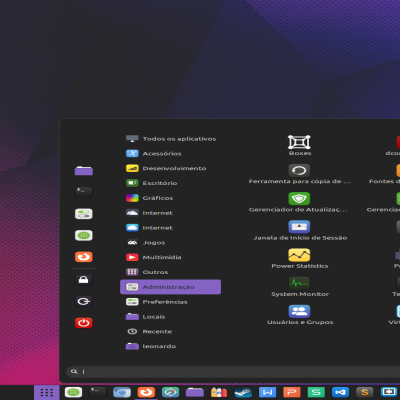Screen dimensions: 400x400
Task: Click the red power-off button
Action: tap(84, 323)
